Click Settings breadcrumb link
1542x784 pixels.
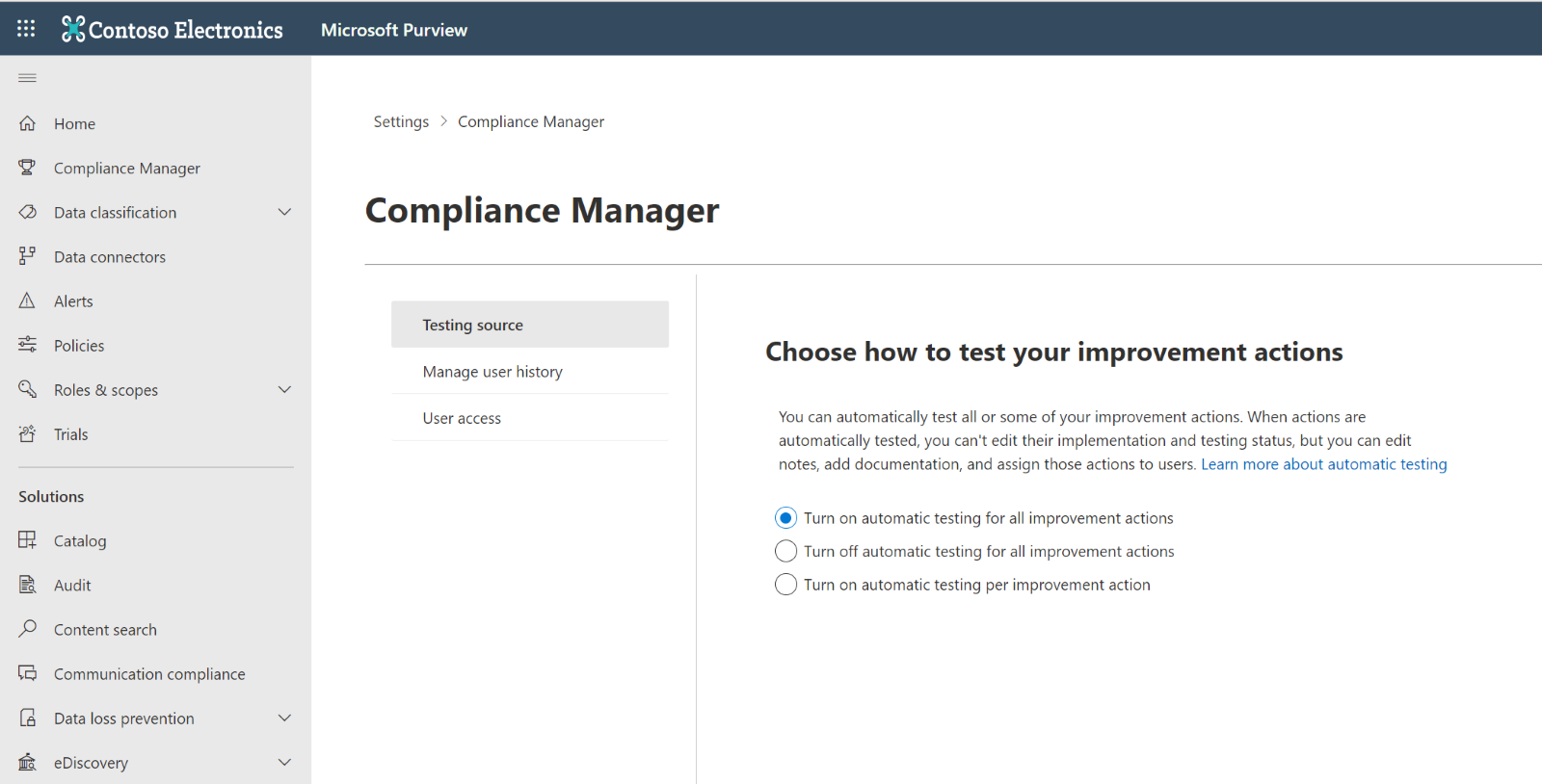coord(401,121)
